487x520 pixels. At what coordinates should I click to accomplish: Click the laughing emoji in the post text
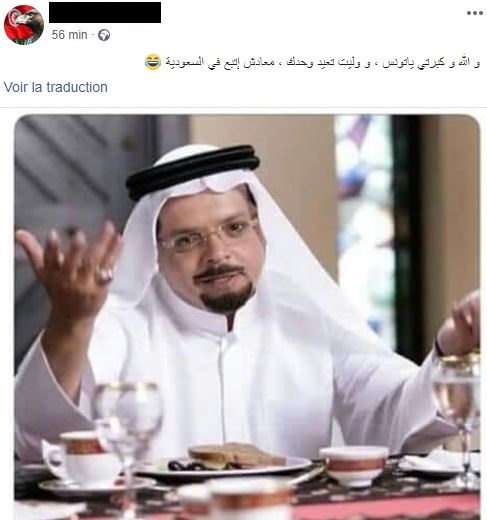tap(153, 62)
